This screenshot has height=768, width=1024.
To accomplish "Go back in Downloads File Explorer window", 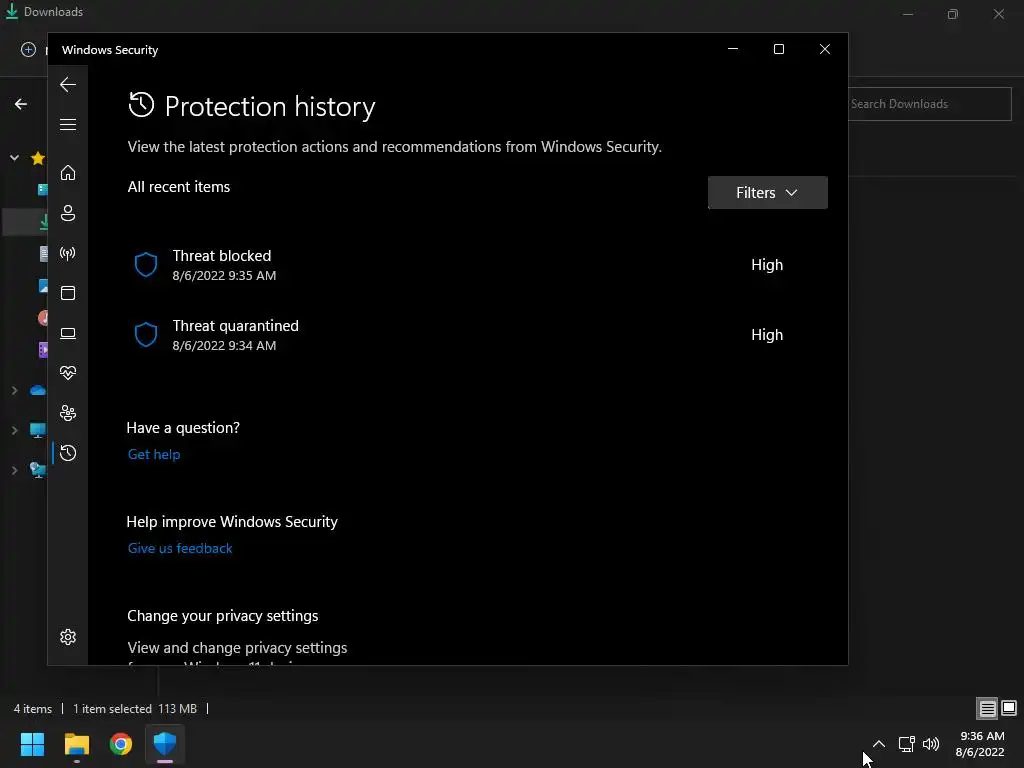I will pos(21,104).
